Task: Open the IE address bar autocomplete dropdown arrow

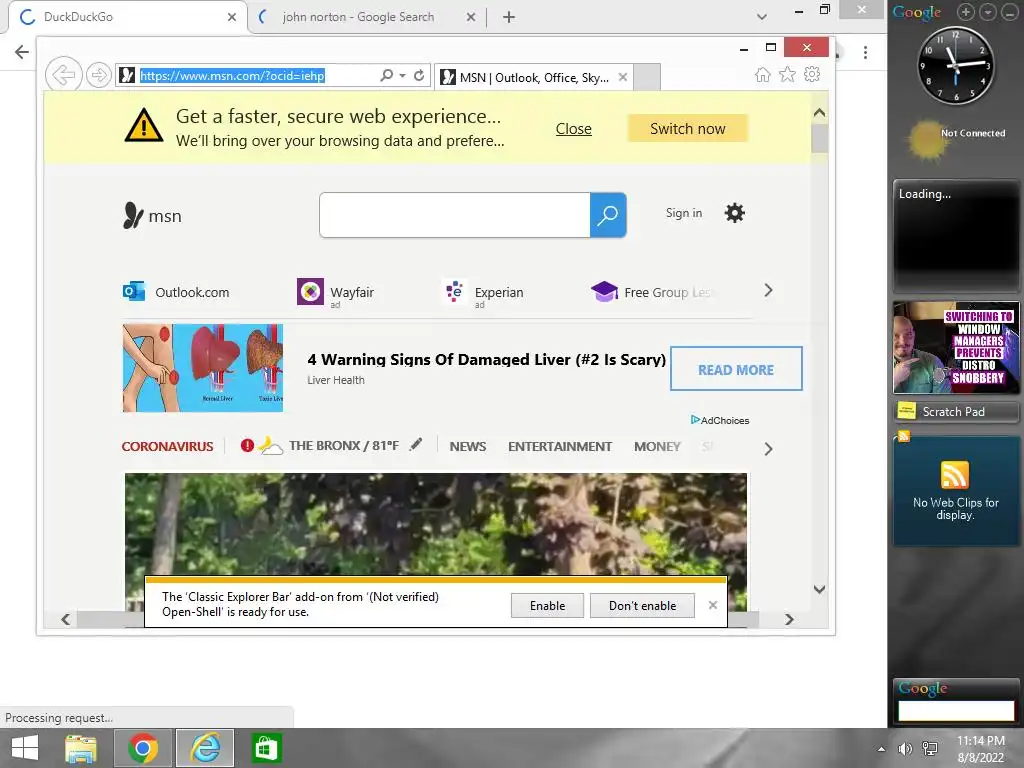Action: click(x=402, y=76)
